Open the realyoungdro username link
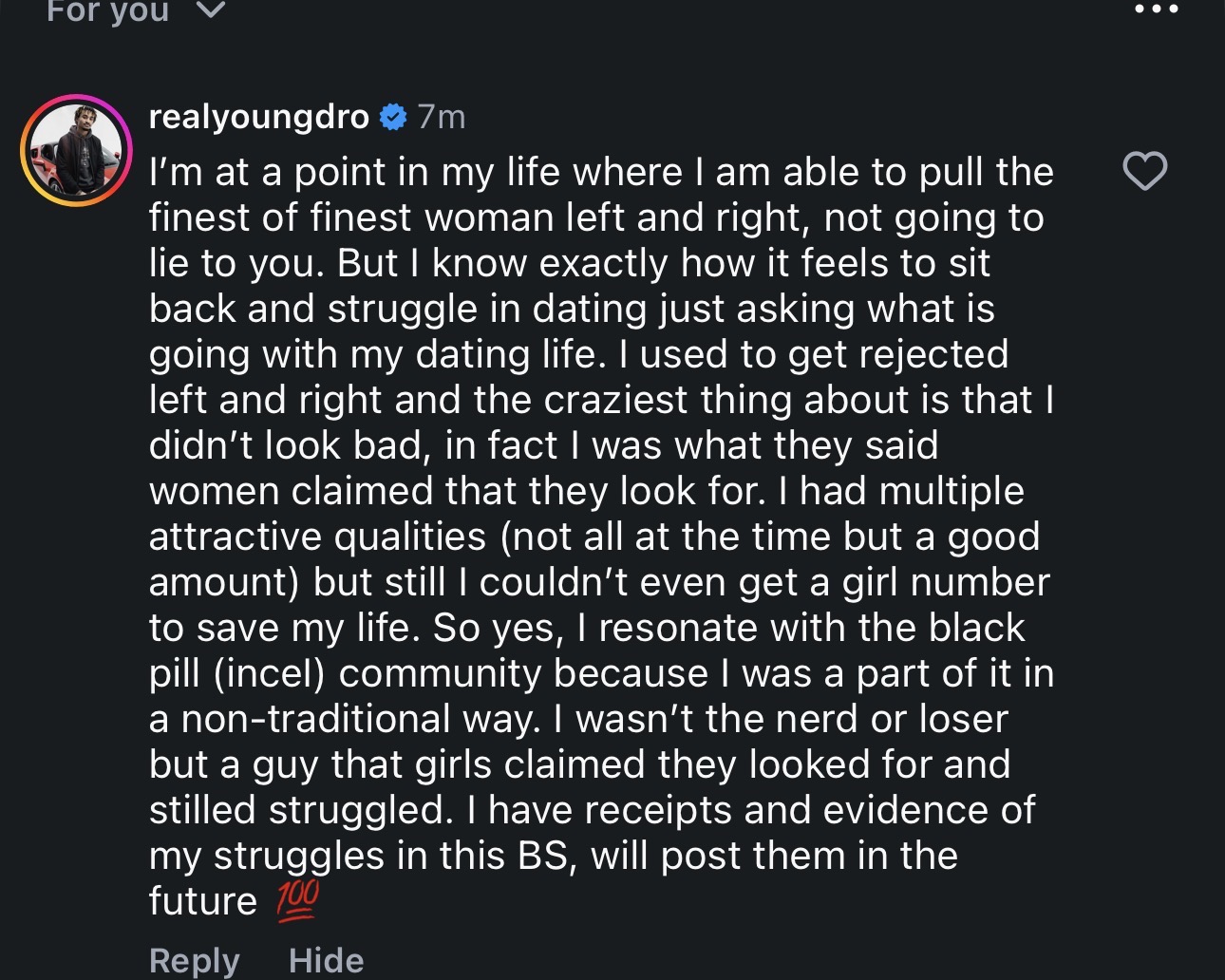 coord(258,117)
